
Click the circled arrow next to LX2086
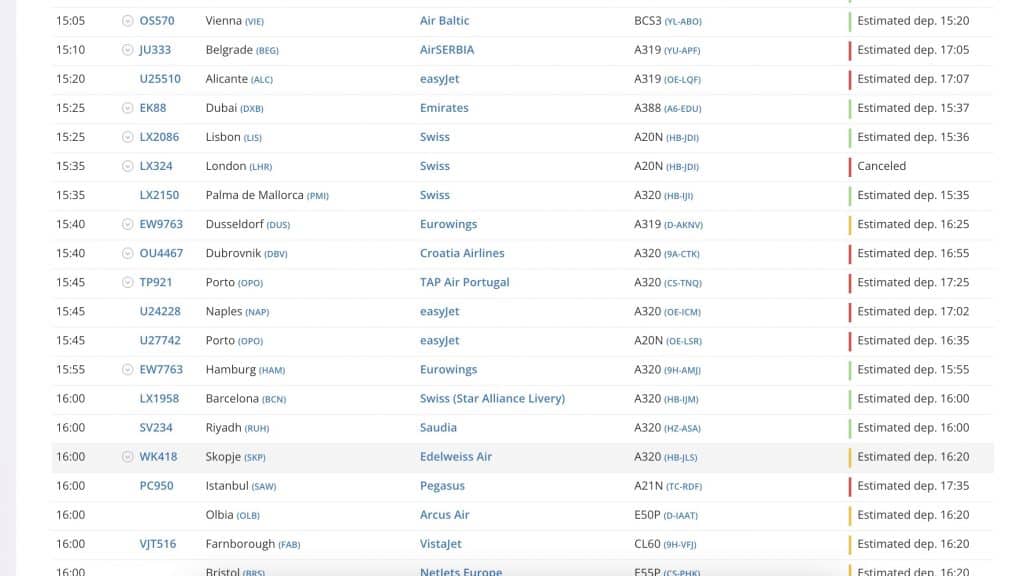(x=127, y=137)
